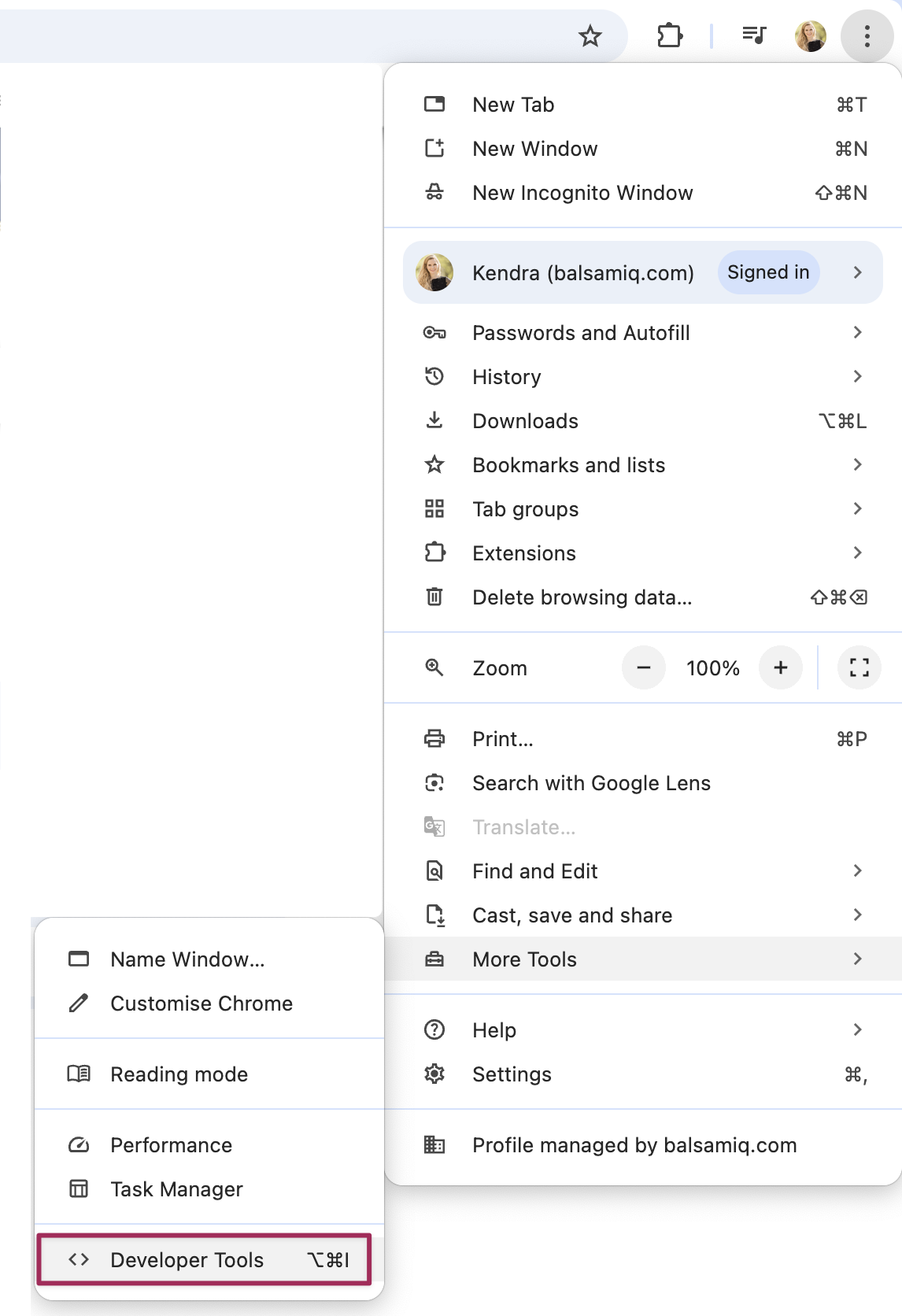Open the Extensions puzzle icon in toolbar

pos(669,36)
